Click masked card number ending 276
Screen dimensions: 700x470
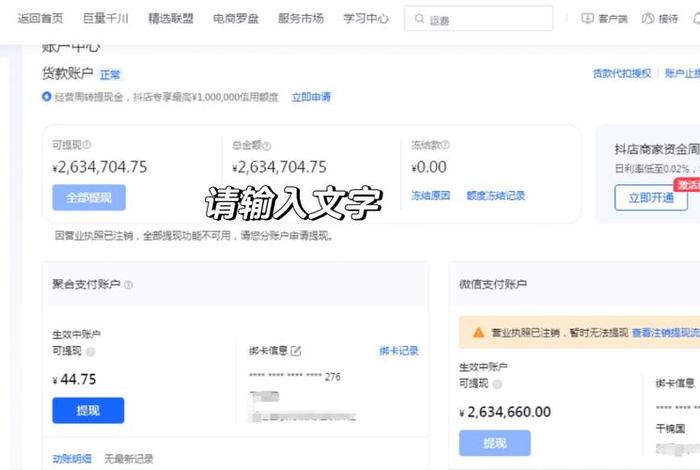point(295,377)
